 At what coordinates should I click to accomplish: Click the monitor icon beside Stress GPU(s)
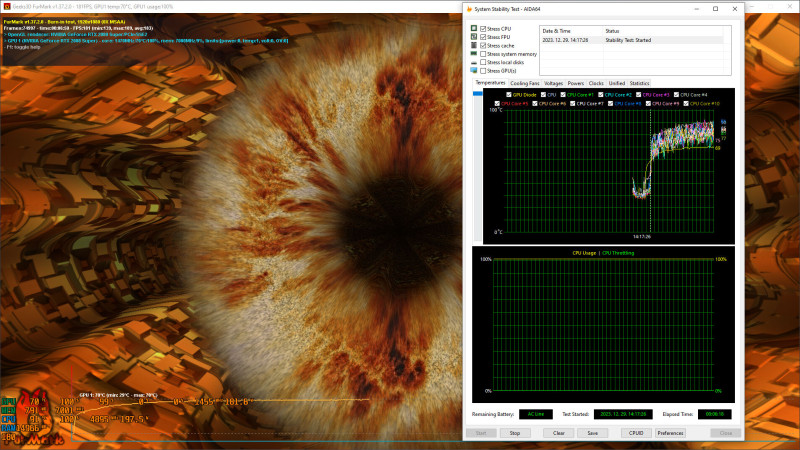[x=473, y=71]
